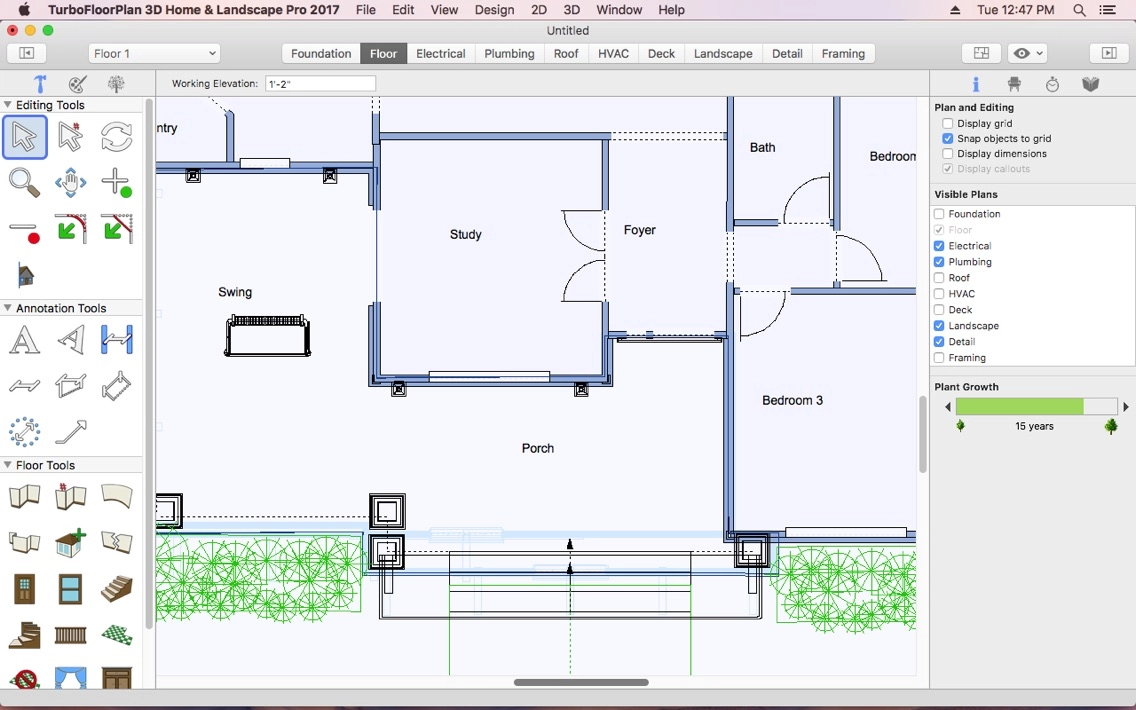This screenshot has height=710, width=1136.
Task: Switch to the materials palette panel
Action: point(1090,84)
